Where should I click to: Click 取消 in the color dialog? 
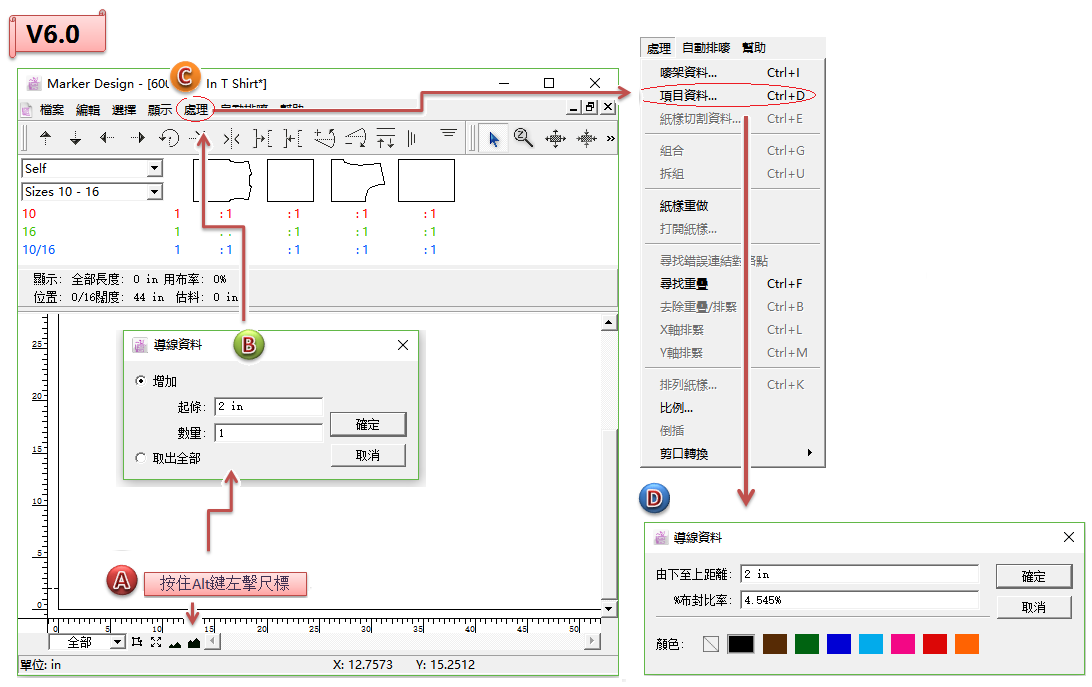1033,607
